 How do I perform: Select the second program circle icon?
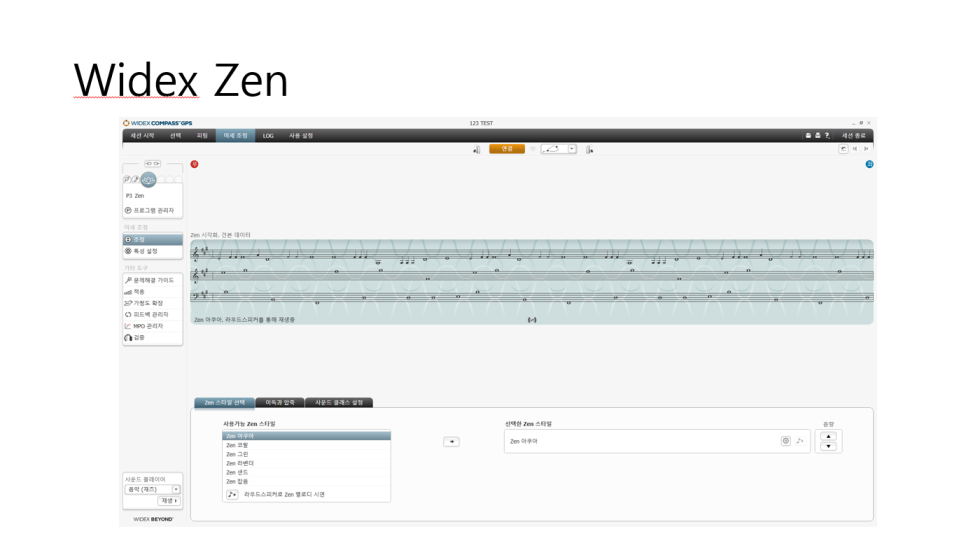coord(136,179)
